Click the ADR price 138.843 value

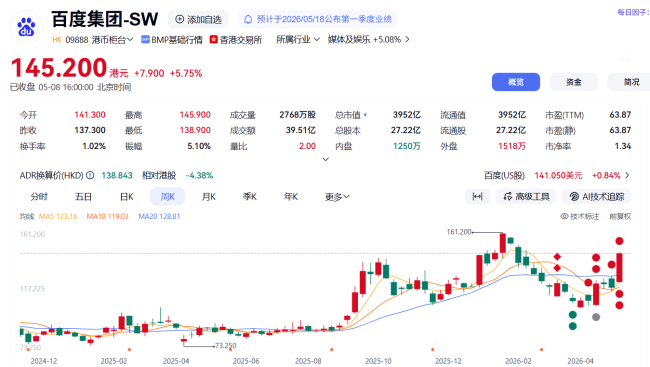click(117, 175)
